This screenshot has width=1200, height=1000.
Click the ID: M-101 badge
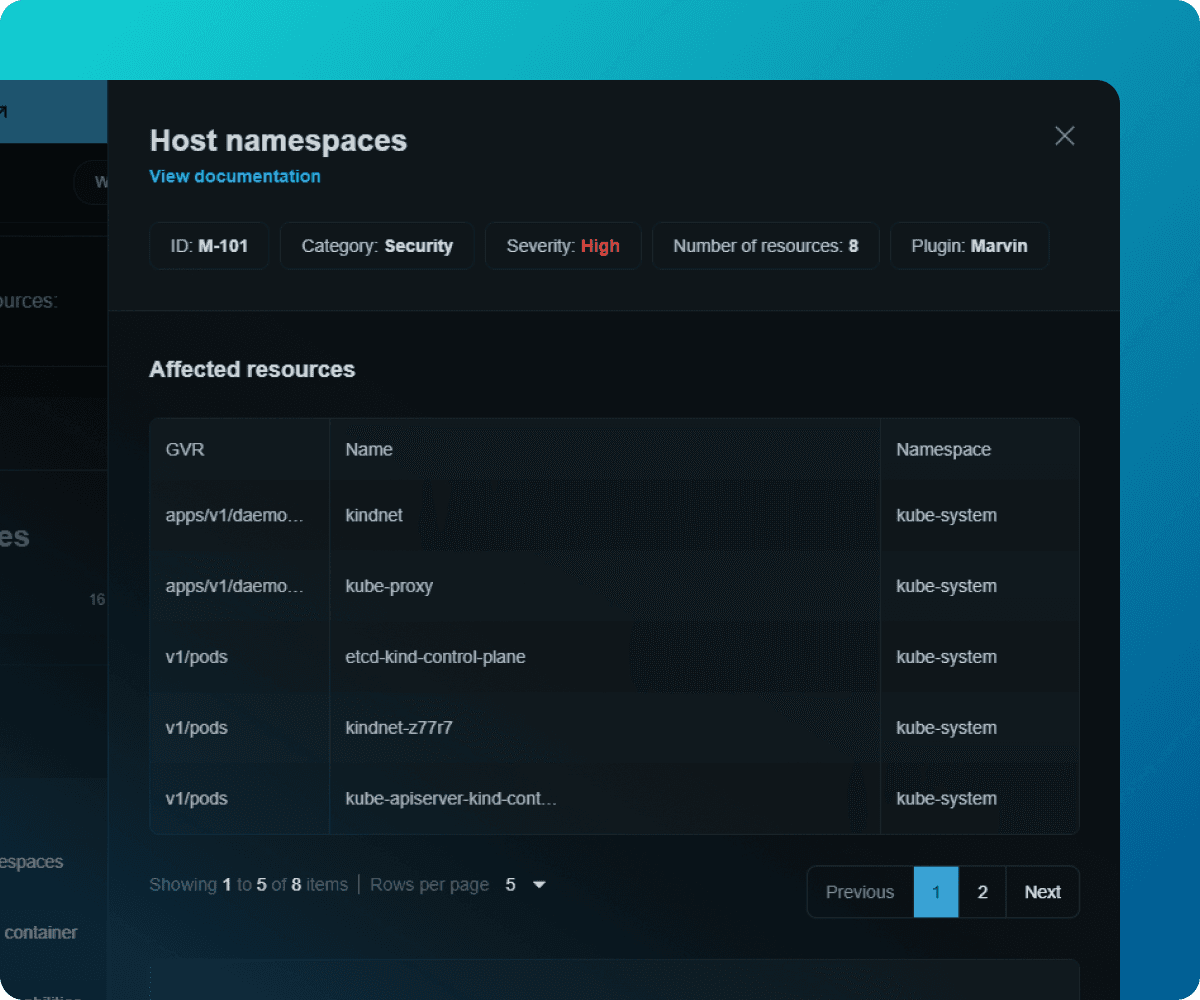209,246
